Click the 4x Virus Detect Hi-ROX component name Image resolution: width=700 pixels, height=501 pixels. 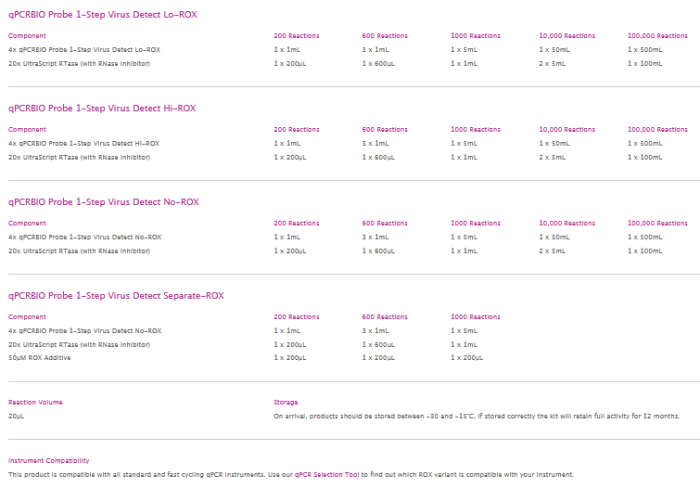84,143
